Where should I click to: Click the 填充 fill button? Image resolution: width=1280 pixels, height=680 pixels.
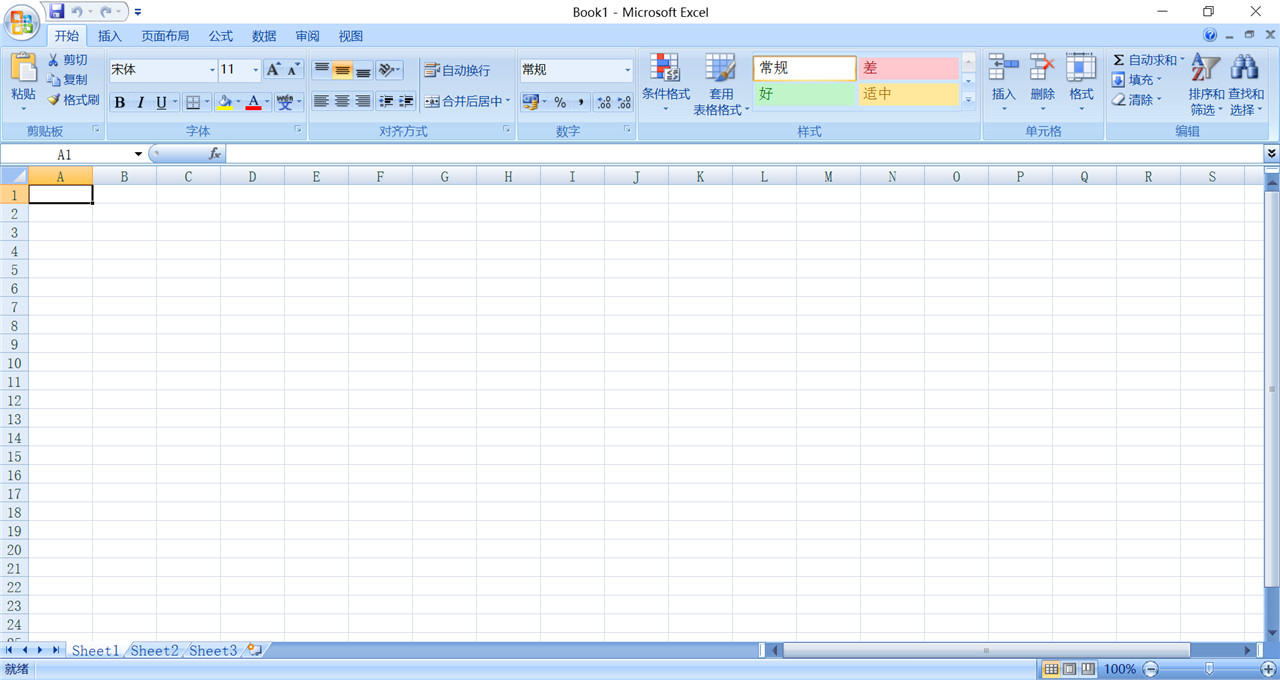coord(1137,80)
